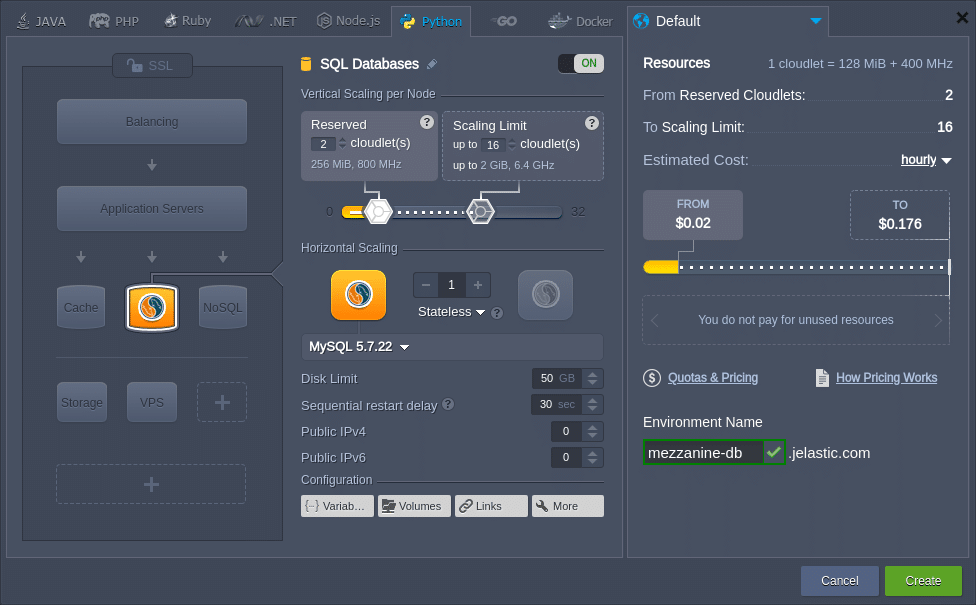Click the Cancel button
Image resolution: width=976 pixels, height=605 pixels.
tap(840, 581)
